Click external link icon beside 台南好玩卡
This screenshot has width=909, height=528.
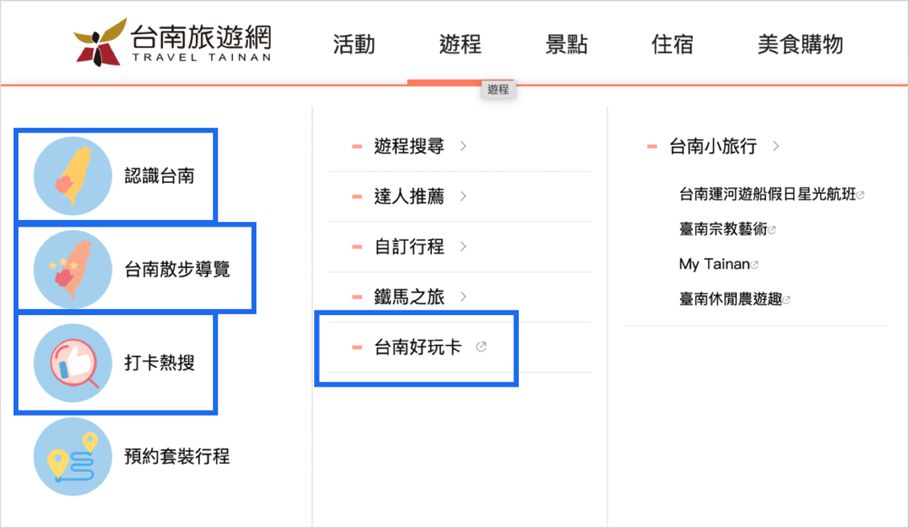pyautogui.click(x=481, y=347)
